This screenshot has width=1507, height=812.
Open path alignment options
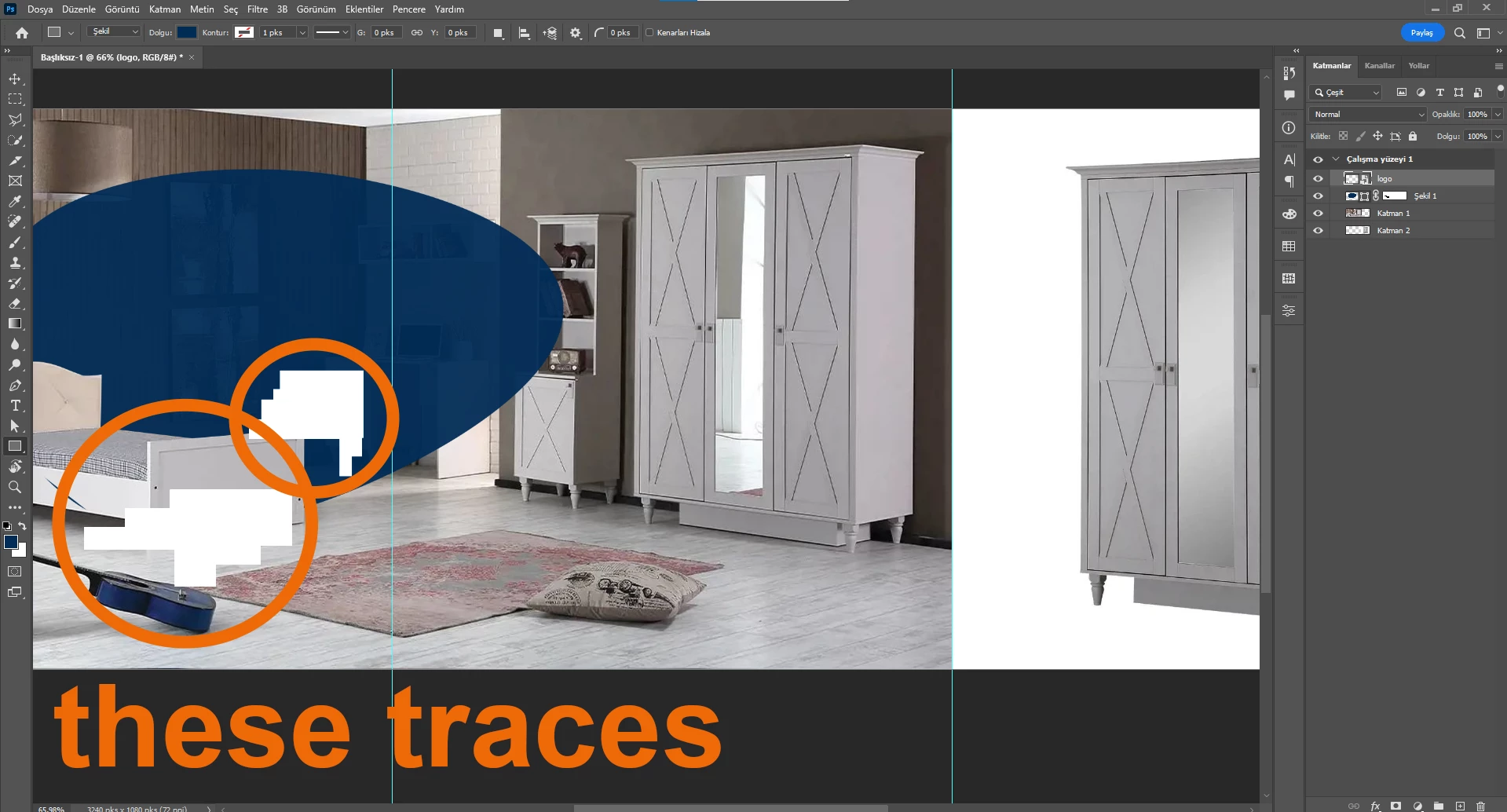point(524,33)
